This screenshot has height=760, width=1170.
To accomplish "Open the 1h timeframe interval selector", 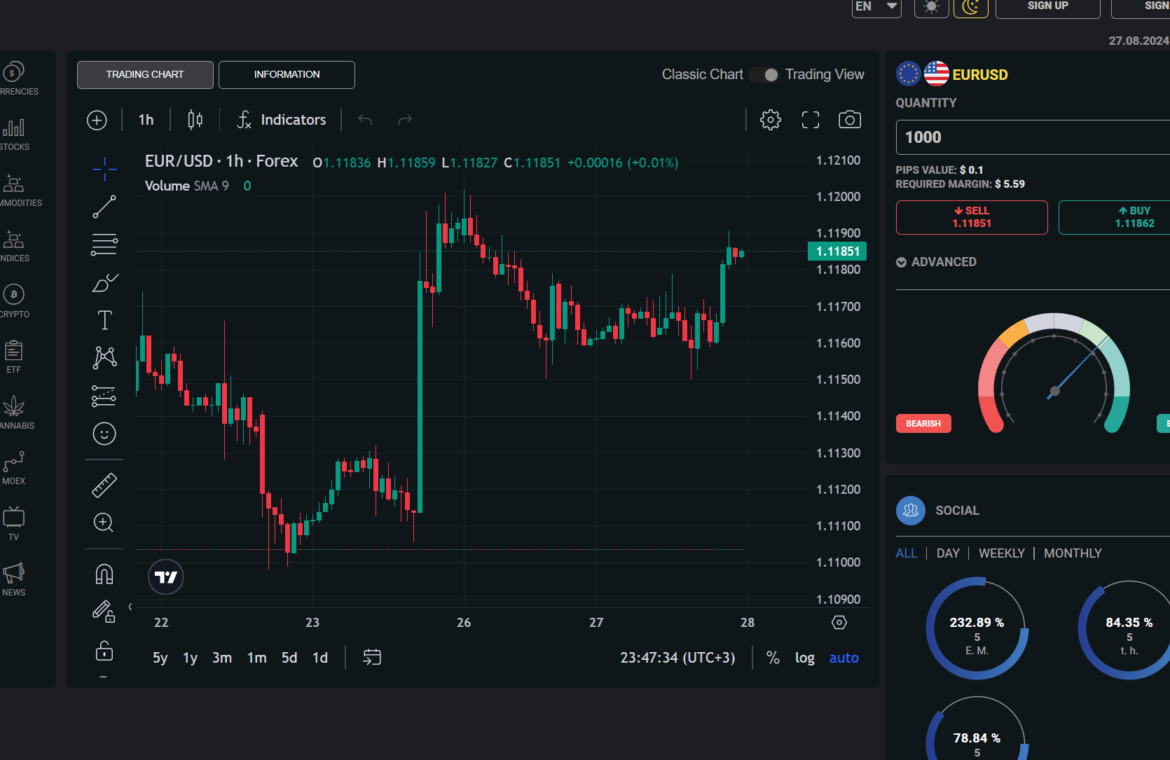I will 146,120.
